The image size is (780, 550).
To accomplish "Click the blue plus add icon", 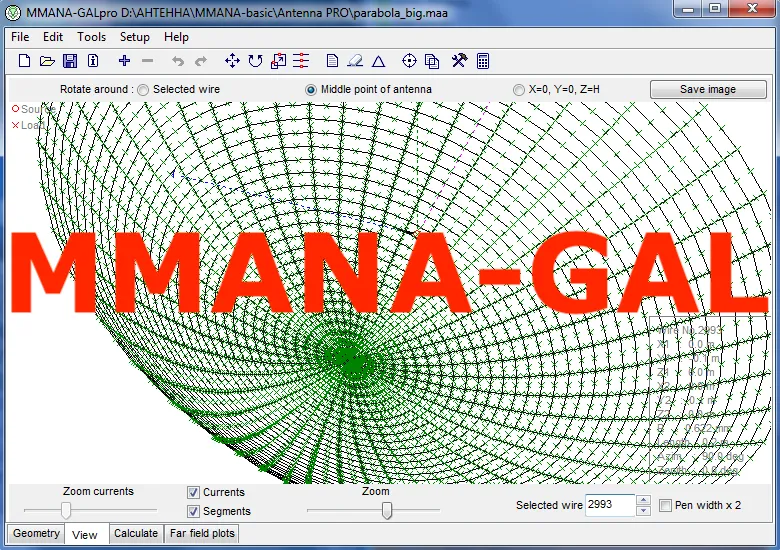I will pyautogui.click(x=124, y=61).
